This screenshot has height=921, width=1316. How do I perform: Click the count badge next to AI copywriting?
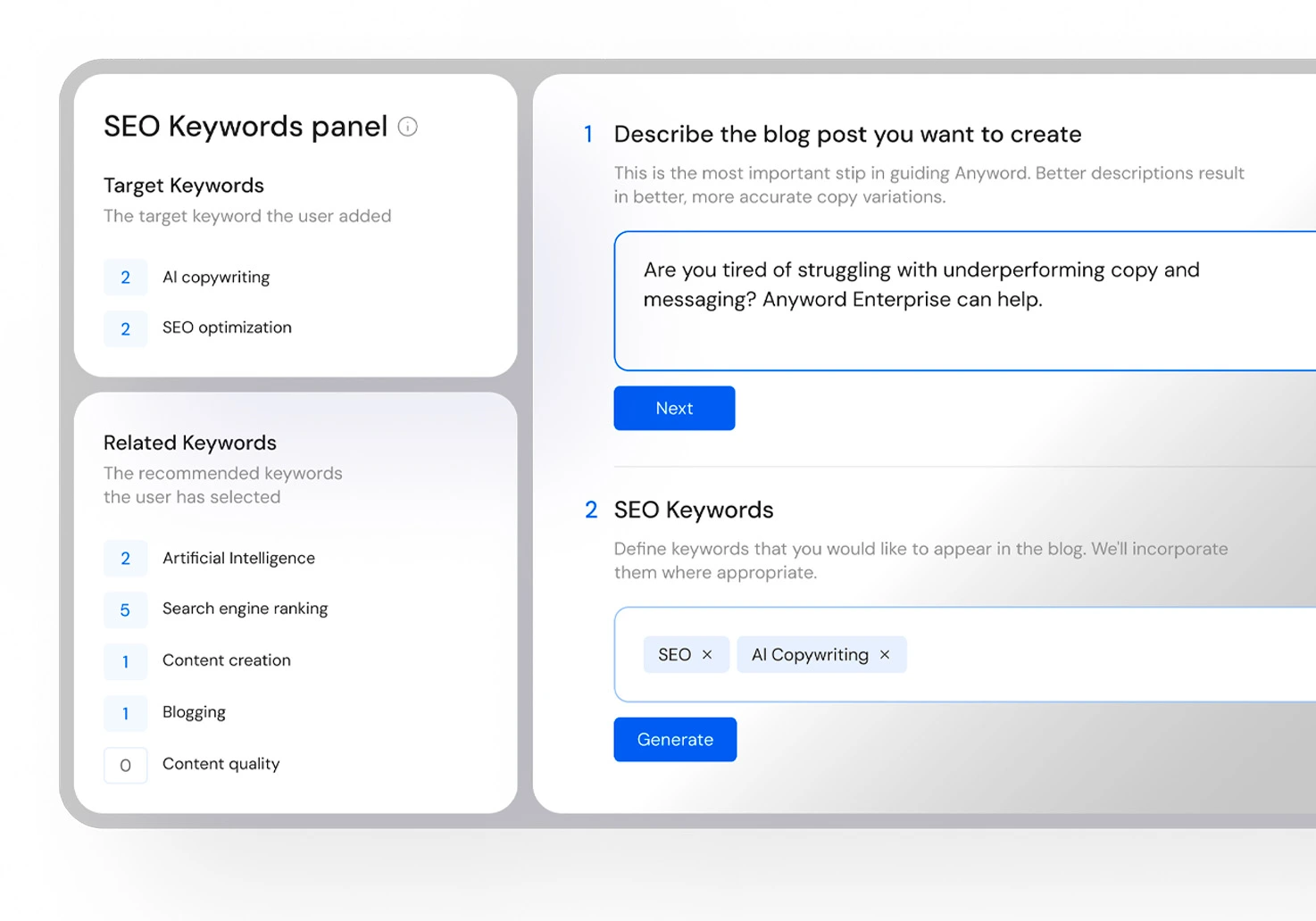click(125, 278)
